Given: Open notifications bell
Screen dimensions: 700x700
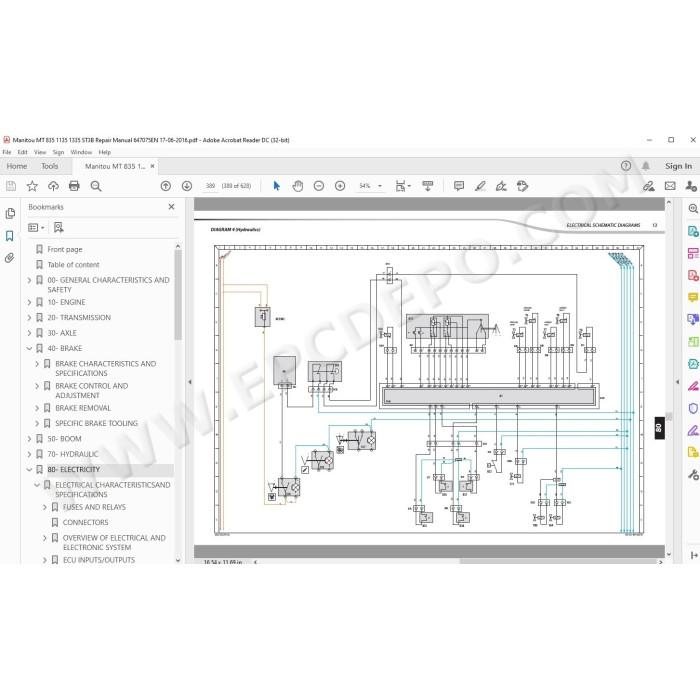Looking at the screenshot, I should pyautogui.click(x=646, y=166).
